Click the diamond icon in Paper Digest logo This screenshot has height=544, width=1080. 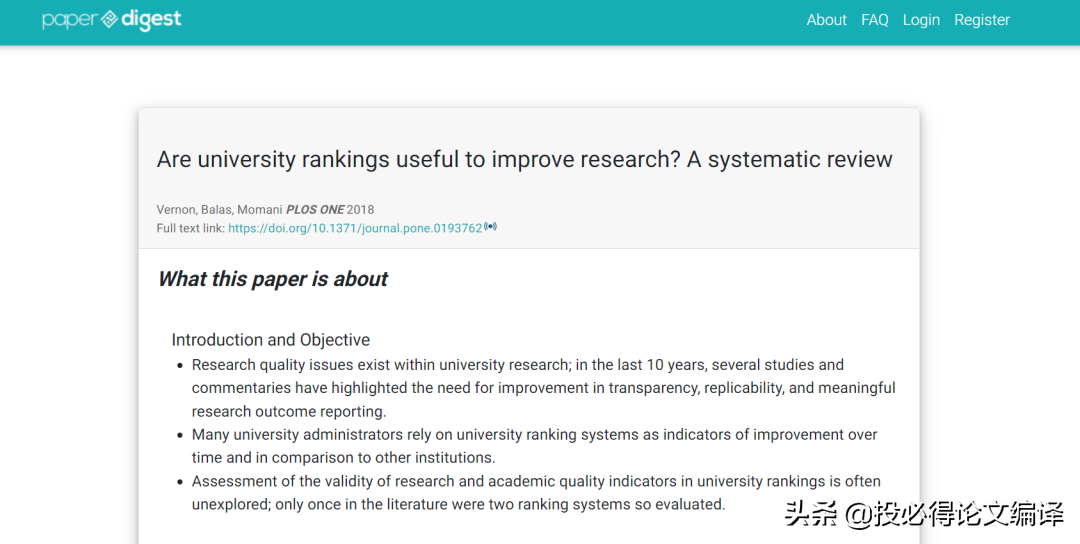click(x=109, y=20)
